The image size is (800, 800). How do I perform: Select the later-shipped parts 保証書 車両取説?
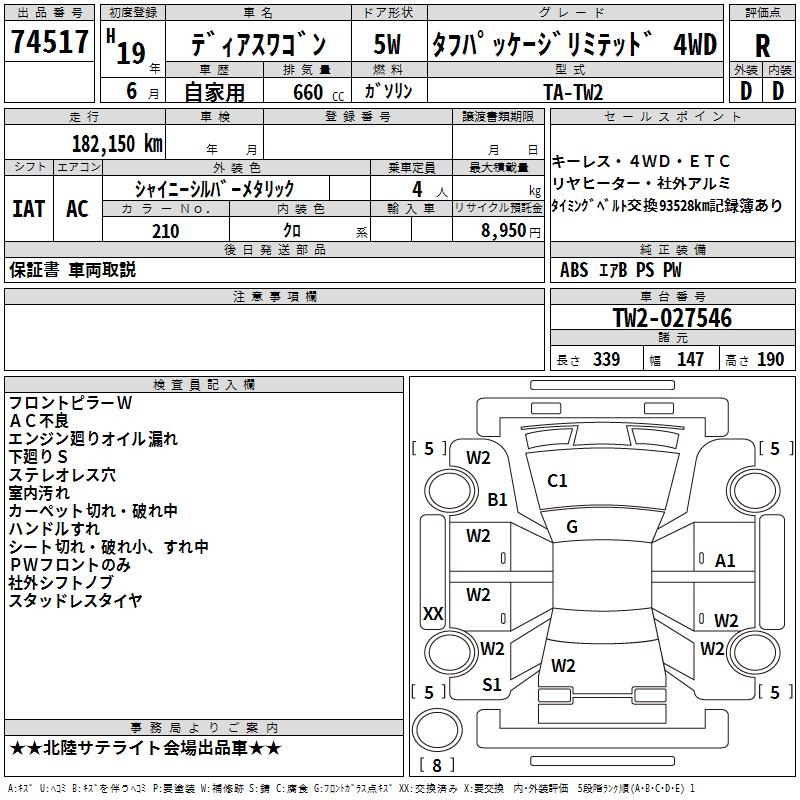[72, 270]
